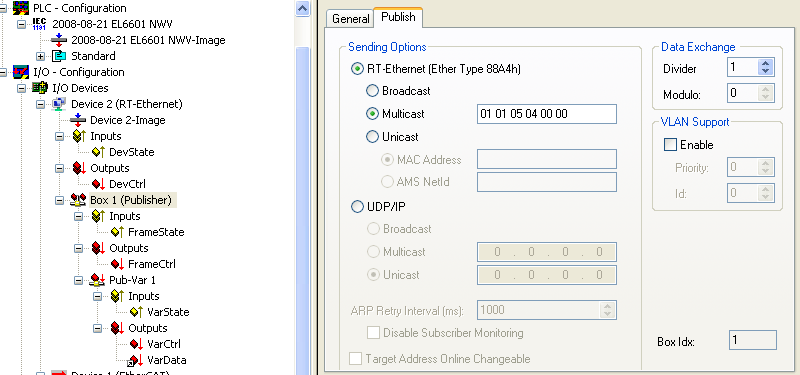Decrease the Divider value
The width and height of the screenshot is (800, 375).
point(765,72)
